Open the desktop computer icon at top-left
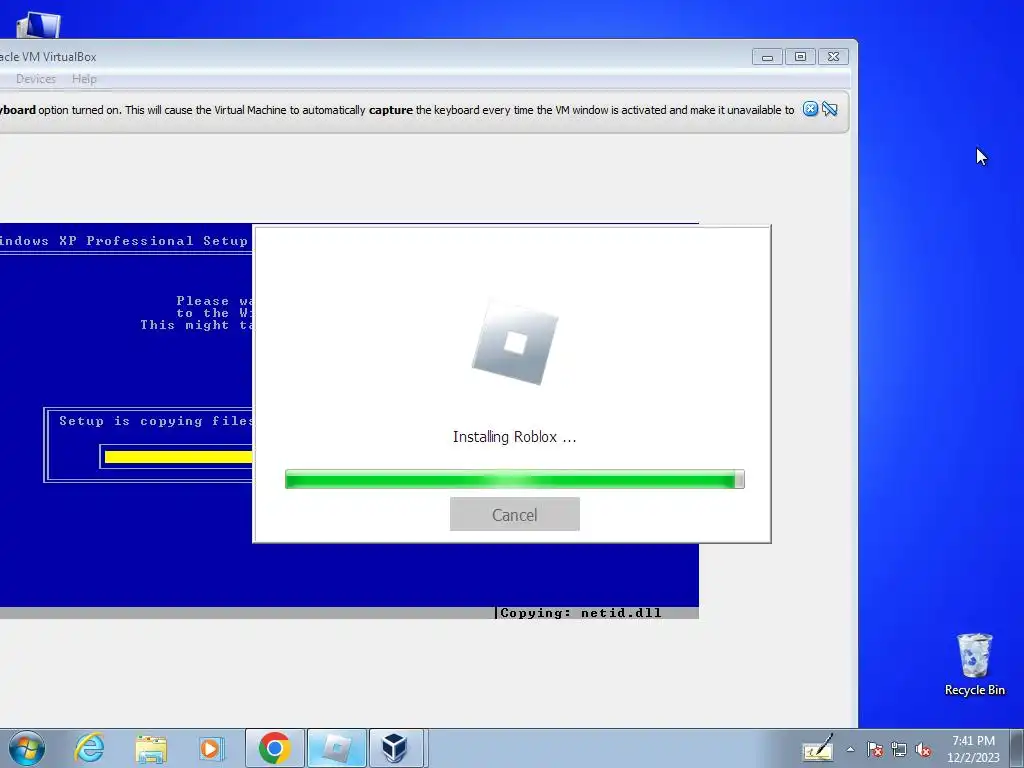This screenshot has height=768, width=1024. [x=38, y=24]
